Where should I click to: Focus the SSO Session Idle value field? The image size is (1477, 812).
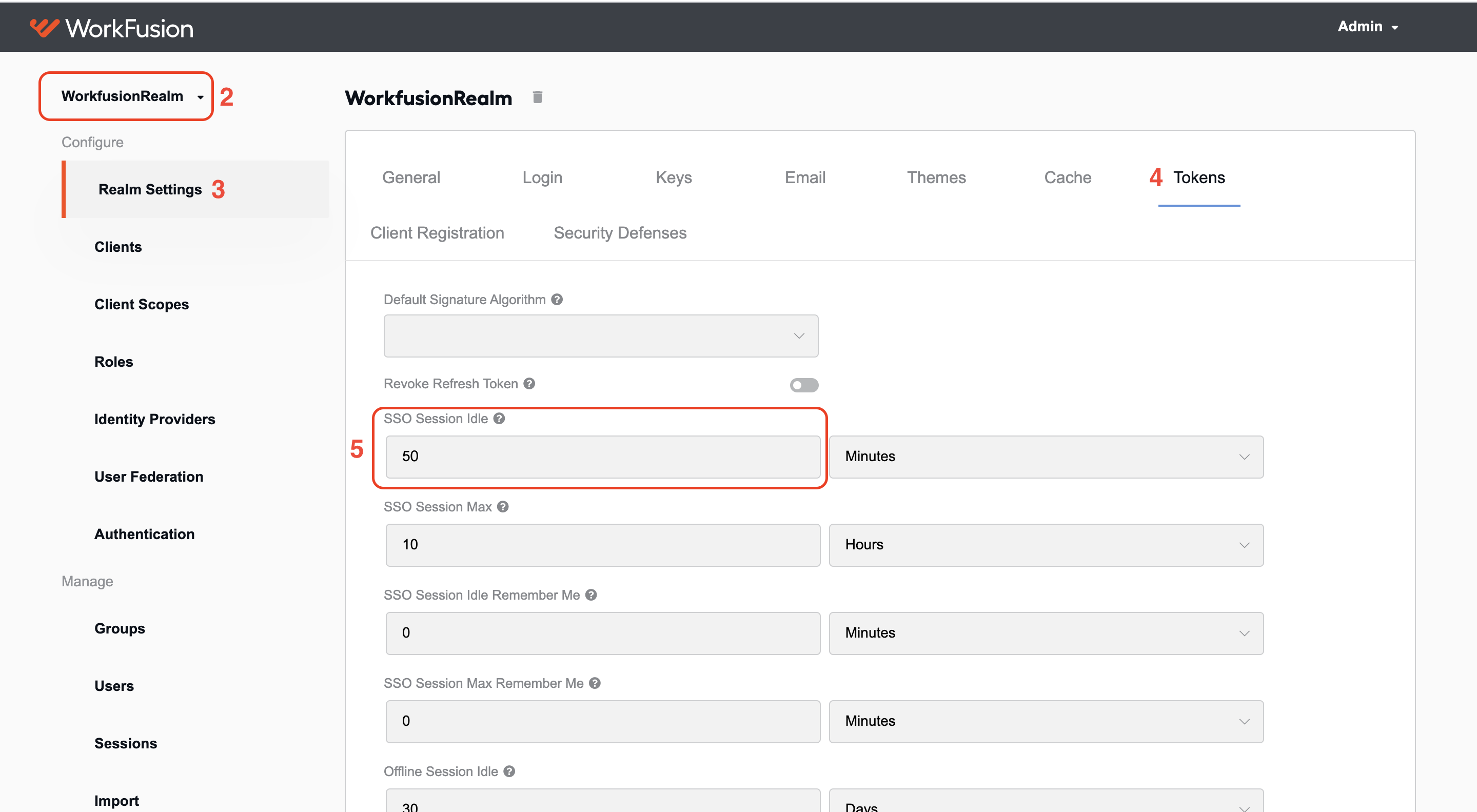[x=603, y=457]
